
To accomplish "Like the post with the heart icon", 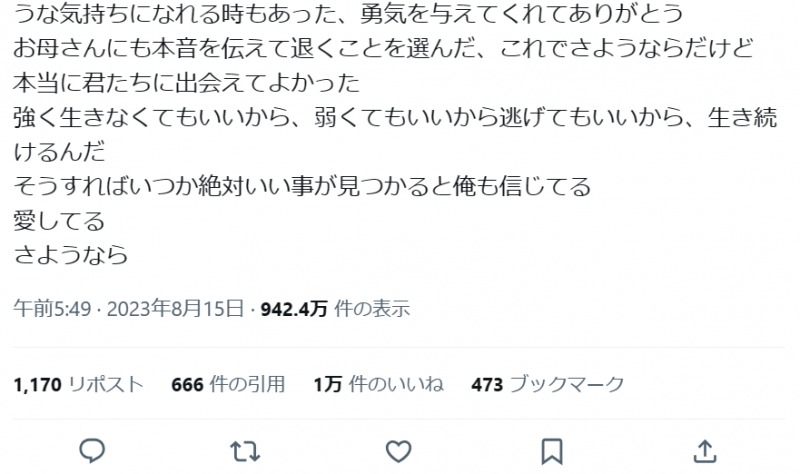I will 398,452.
